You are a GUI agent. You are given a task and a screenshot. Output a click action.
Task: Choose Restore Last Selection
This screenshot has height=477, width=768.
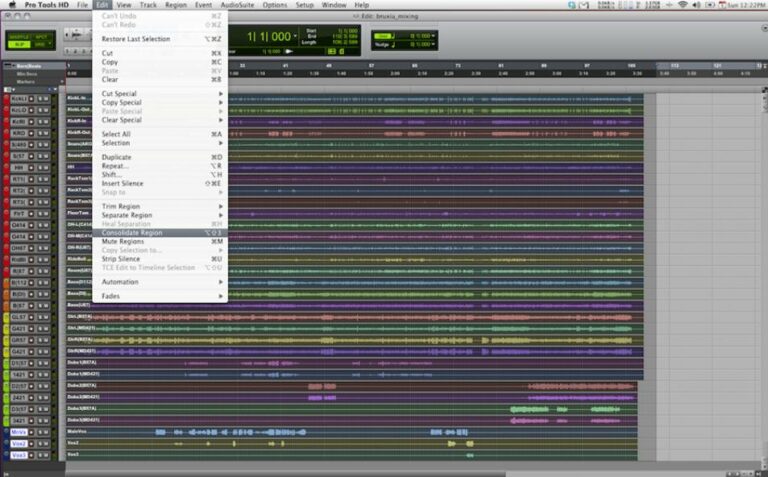click(x=162, y=39)
